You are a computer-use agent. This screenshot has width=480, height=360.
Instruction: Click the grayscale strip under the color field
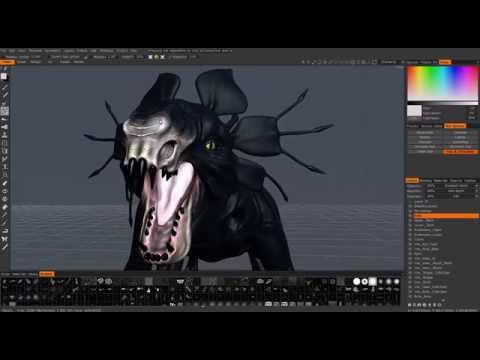[442, 103]
